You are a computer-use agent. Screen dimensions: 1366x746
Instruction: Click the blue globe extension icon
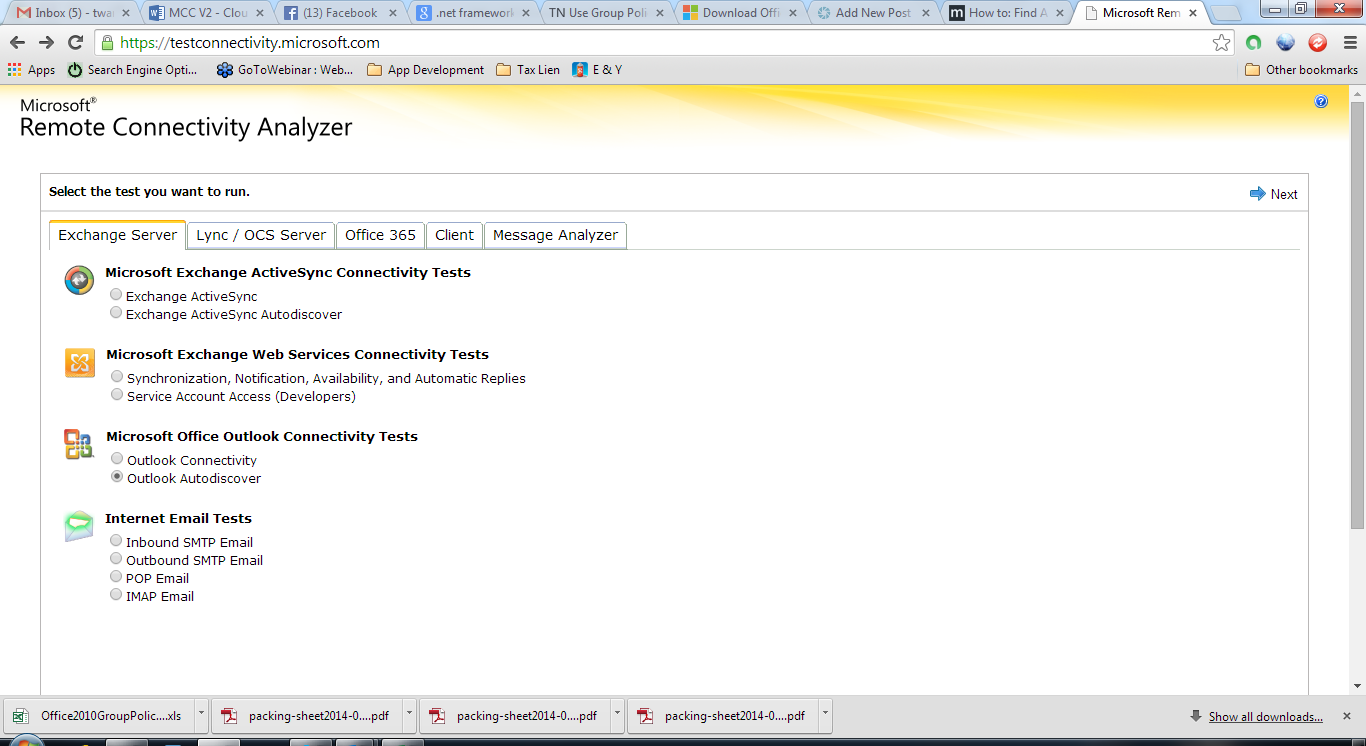(x=1286, y=43)
